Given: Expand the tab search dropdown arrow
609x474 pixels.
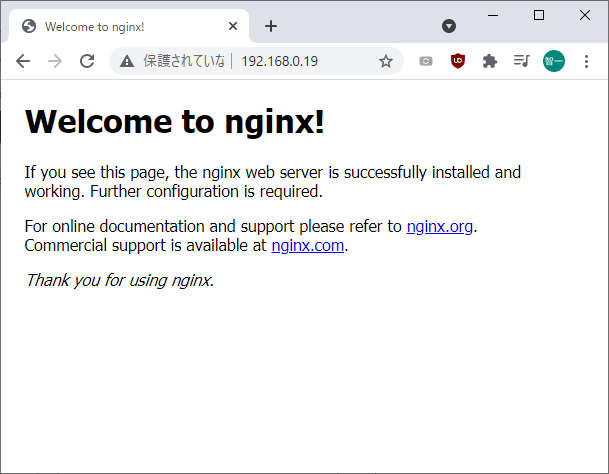Looking at the screenshot, I should point(449,26).
